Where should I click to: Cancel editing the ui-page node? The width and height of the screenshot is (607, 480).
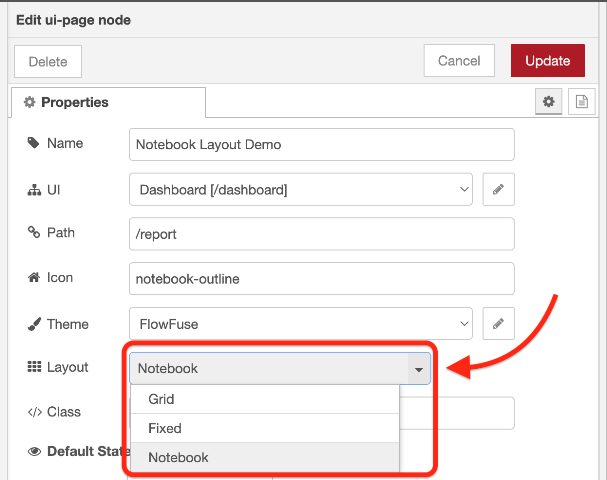click(459, 61)
